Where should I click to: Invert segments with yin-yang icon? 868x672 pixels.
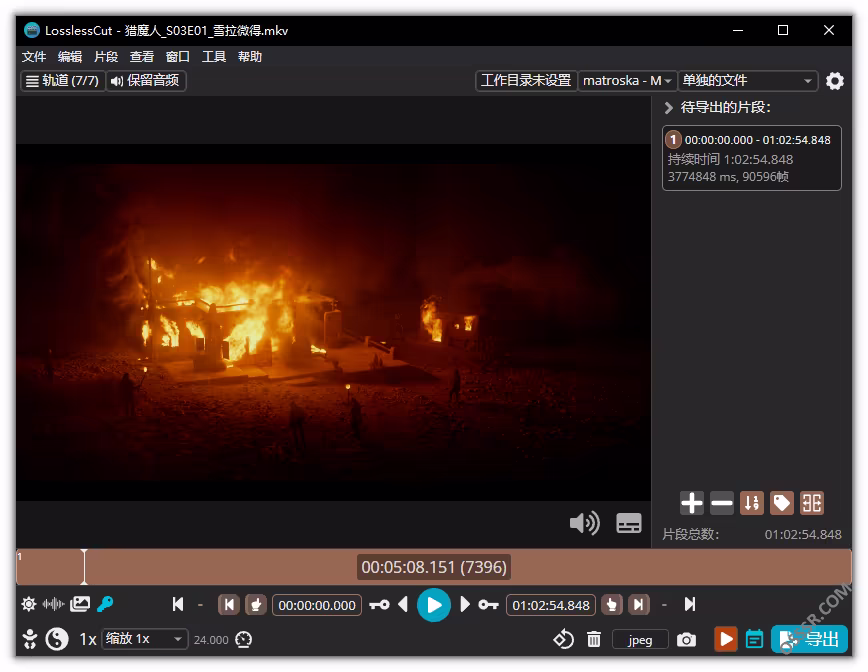pyautogui.click(x=56, y=639)
